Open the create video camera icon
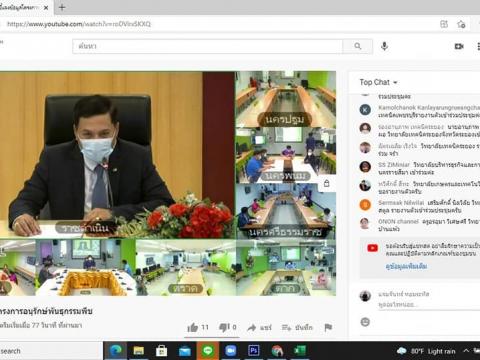This screenshot has width=480, height=360. tap(459, 46)
